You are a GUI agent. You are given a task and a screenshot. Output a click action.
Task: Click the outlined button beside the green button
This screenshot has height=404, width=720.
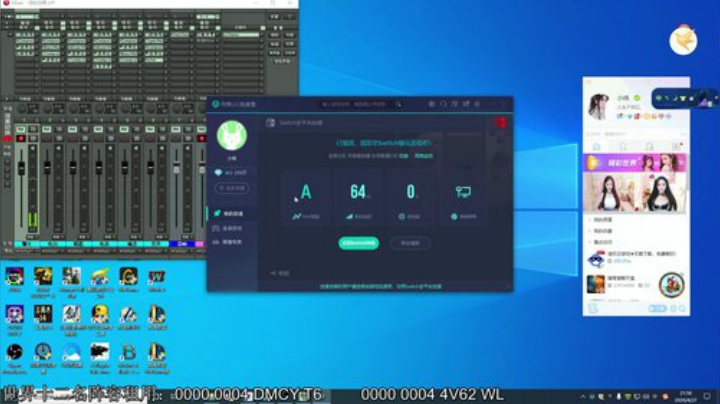[410, 243]
